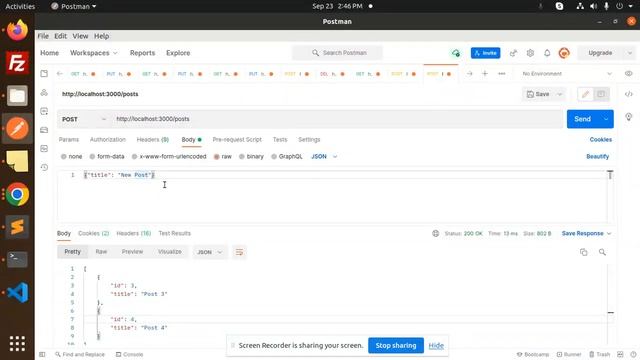Launch Visual Studio Code from the dock

click(17, 292)
